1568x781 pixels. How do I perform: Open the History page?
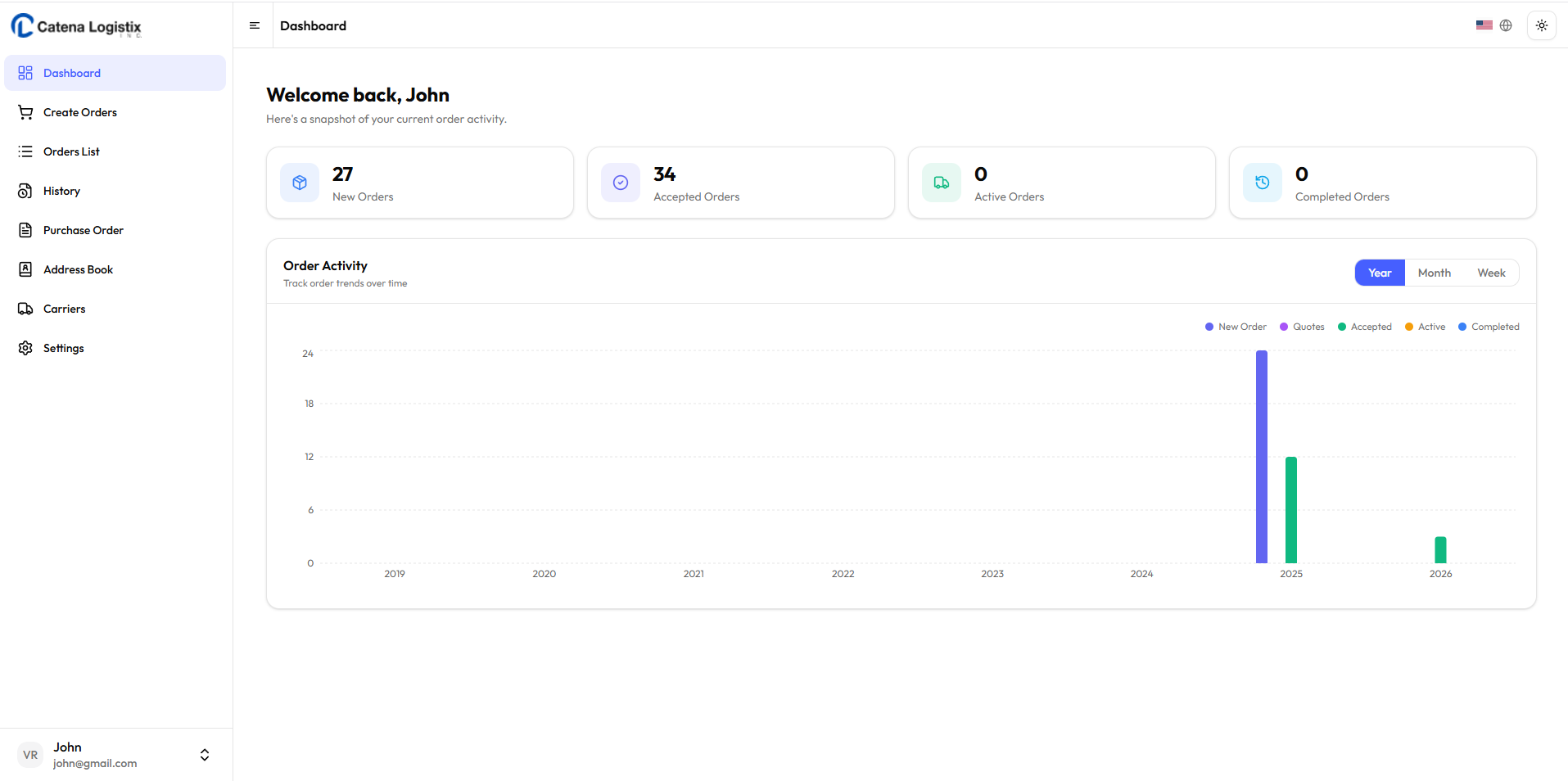(115, 191)
